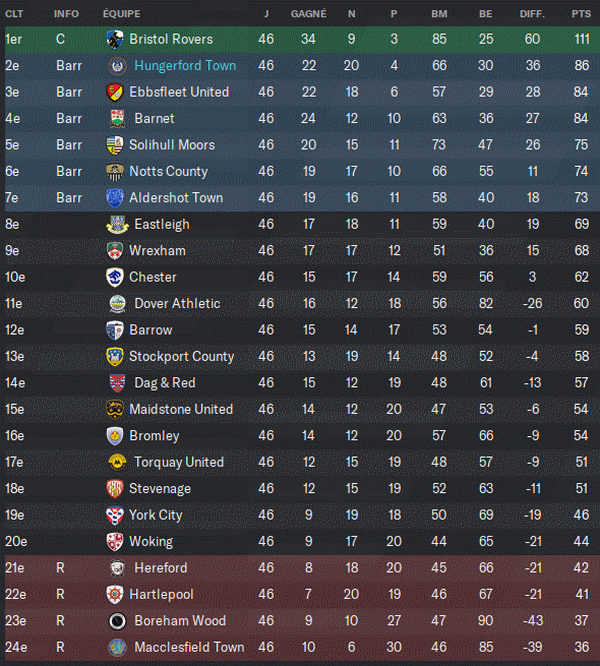Click the Bristol Rovers club badge
The image size is (600, 666).
point(114,39)
